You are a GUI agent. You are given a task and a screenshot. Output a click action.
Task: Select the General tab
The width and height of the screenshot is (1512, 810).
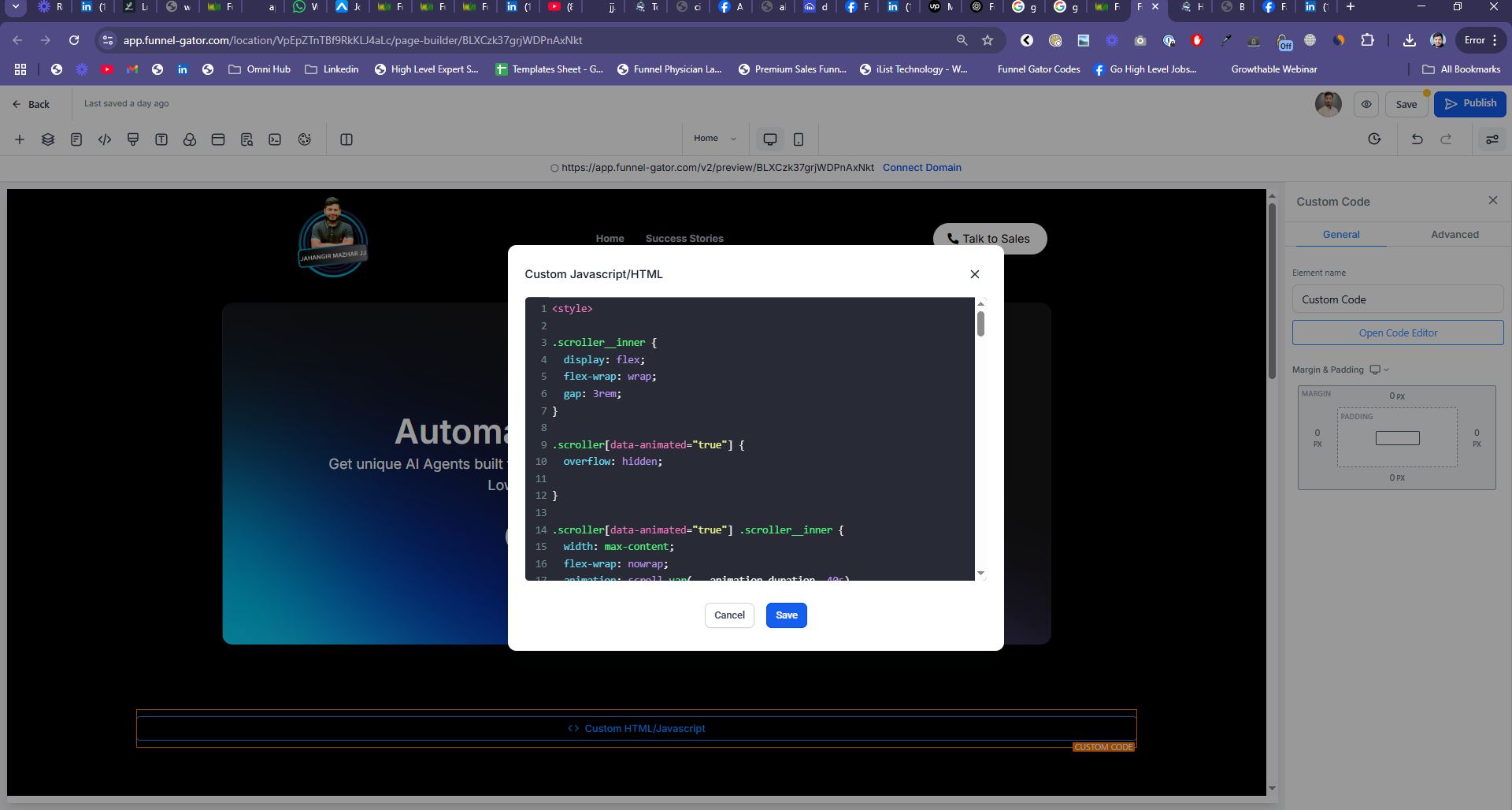[1340, 235]
